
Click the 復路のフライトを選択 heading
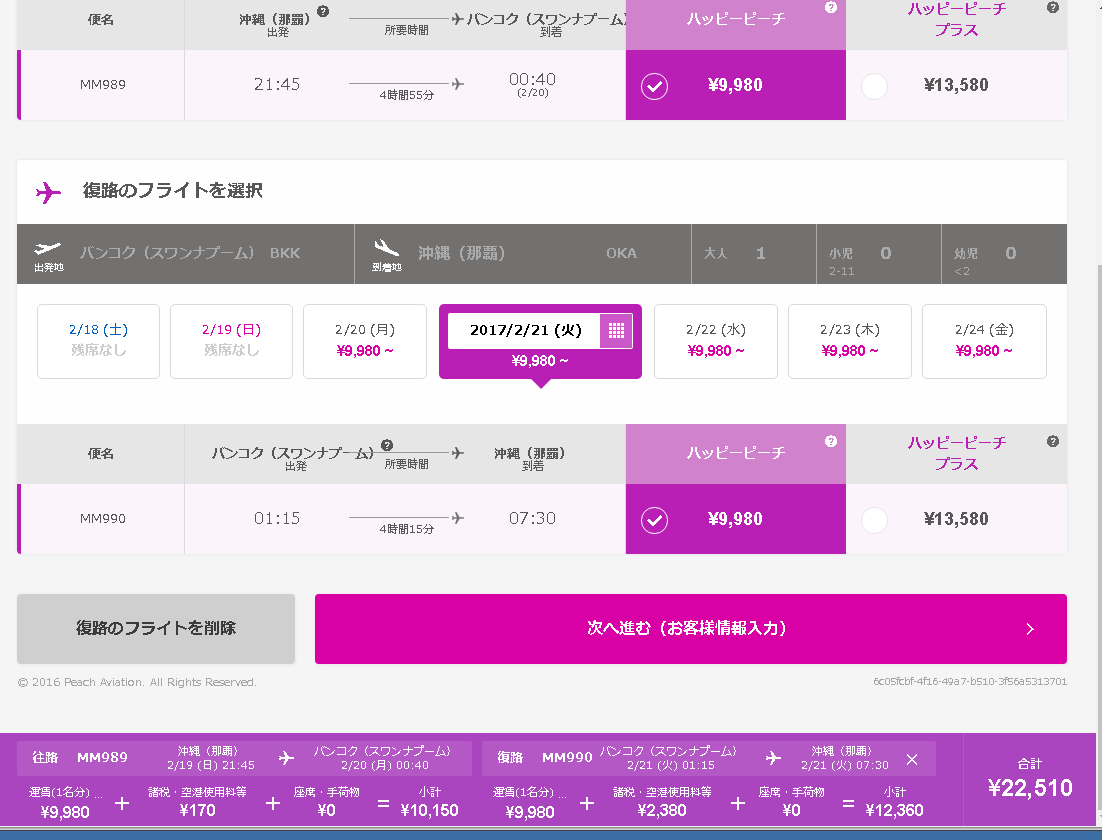click(x=172, y=190)
